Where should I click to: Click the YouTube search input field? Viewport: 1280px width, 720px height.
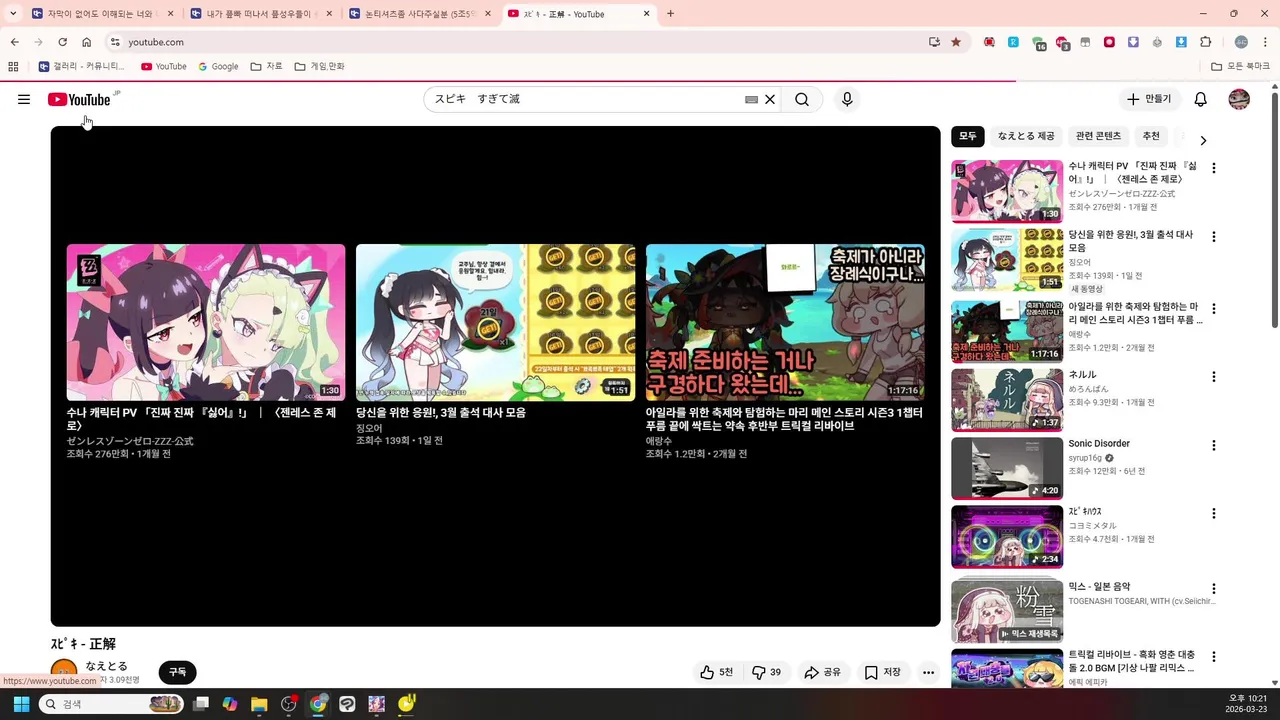point(585,99)
